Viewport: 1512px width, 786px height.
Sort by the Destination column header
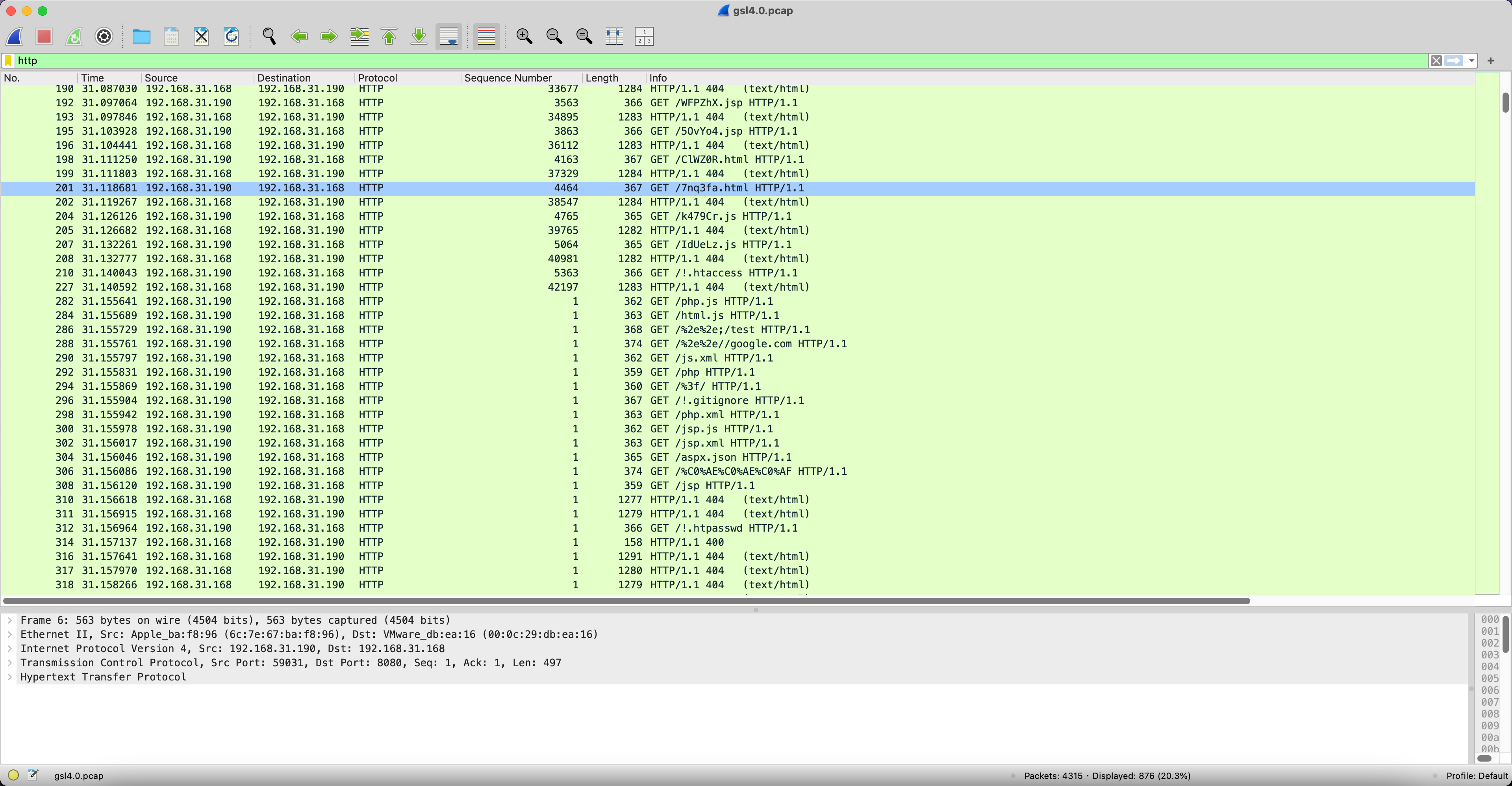tap(305, 78)
